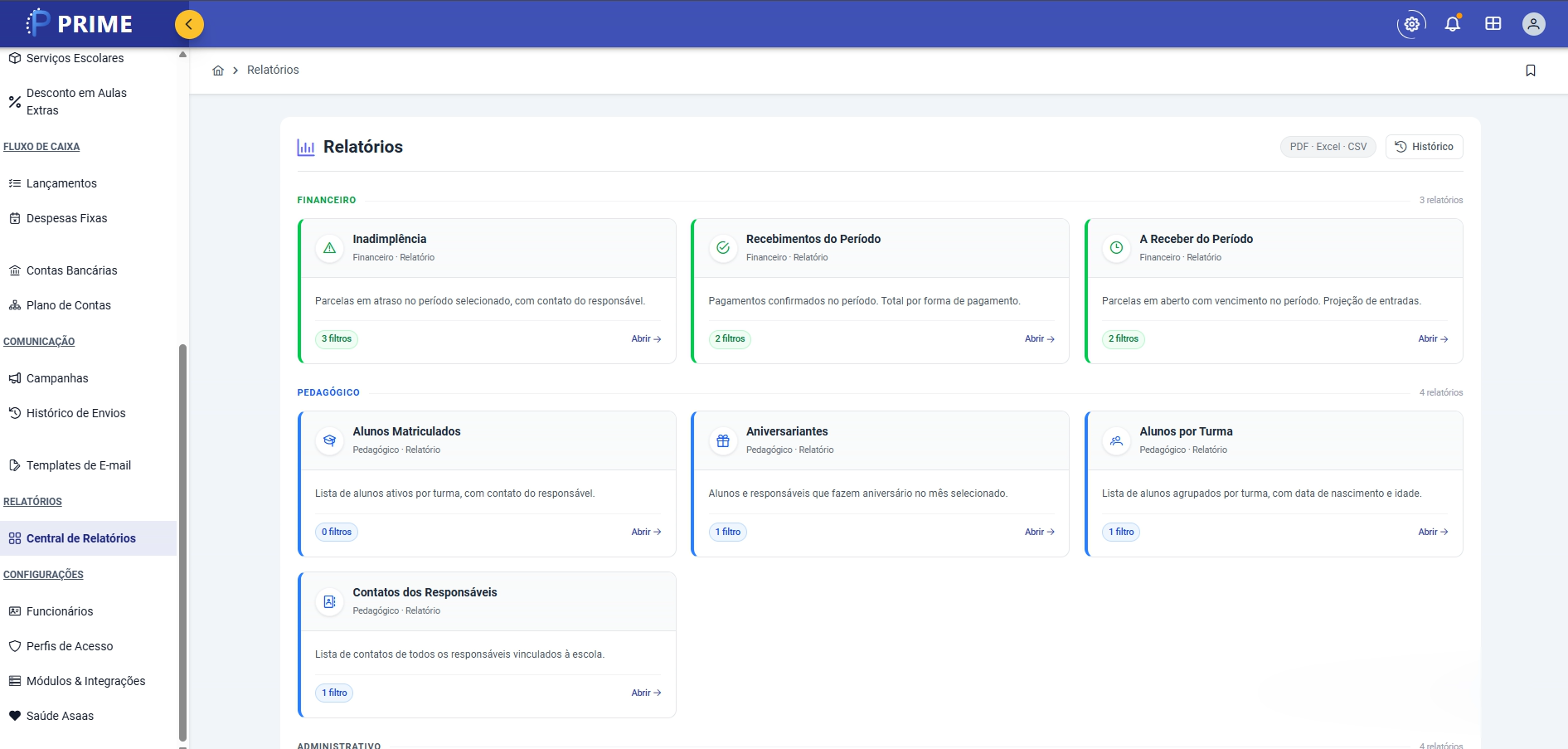
Task: Open settings gear icon in header
Action: point(1411,24)
